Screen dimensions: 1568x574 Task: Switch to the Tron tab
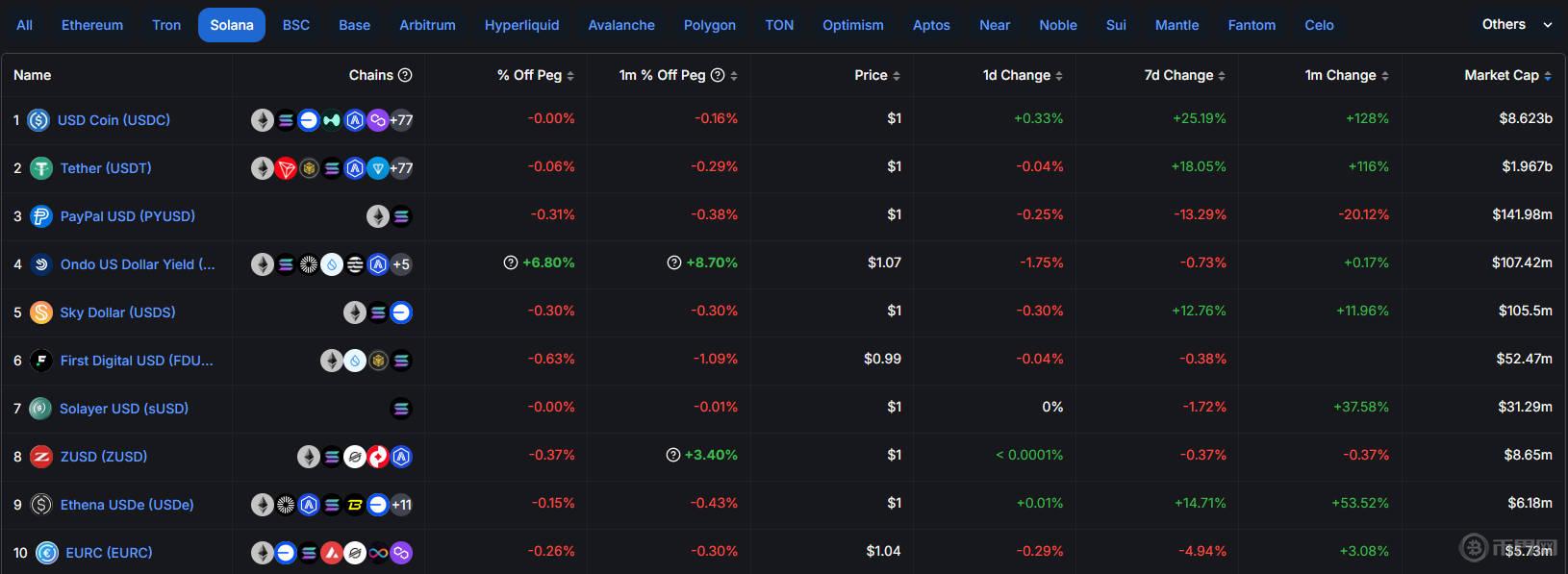pyautogui.click(x=166, y=25)
